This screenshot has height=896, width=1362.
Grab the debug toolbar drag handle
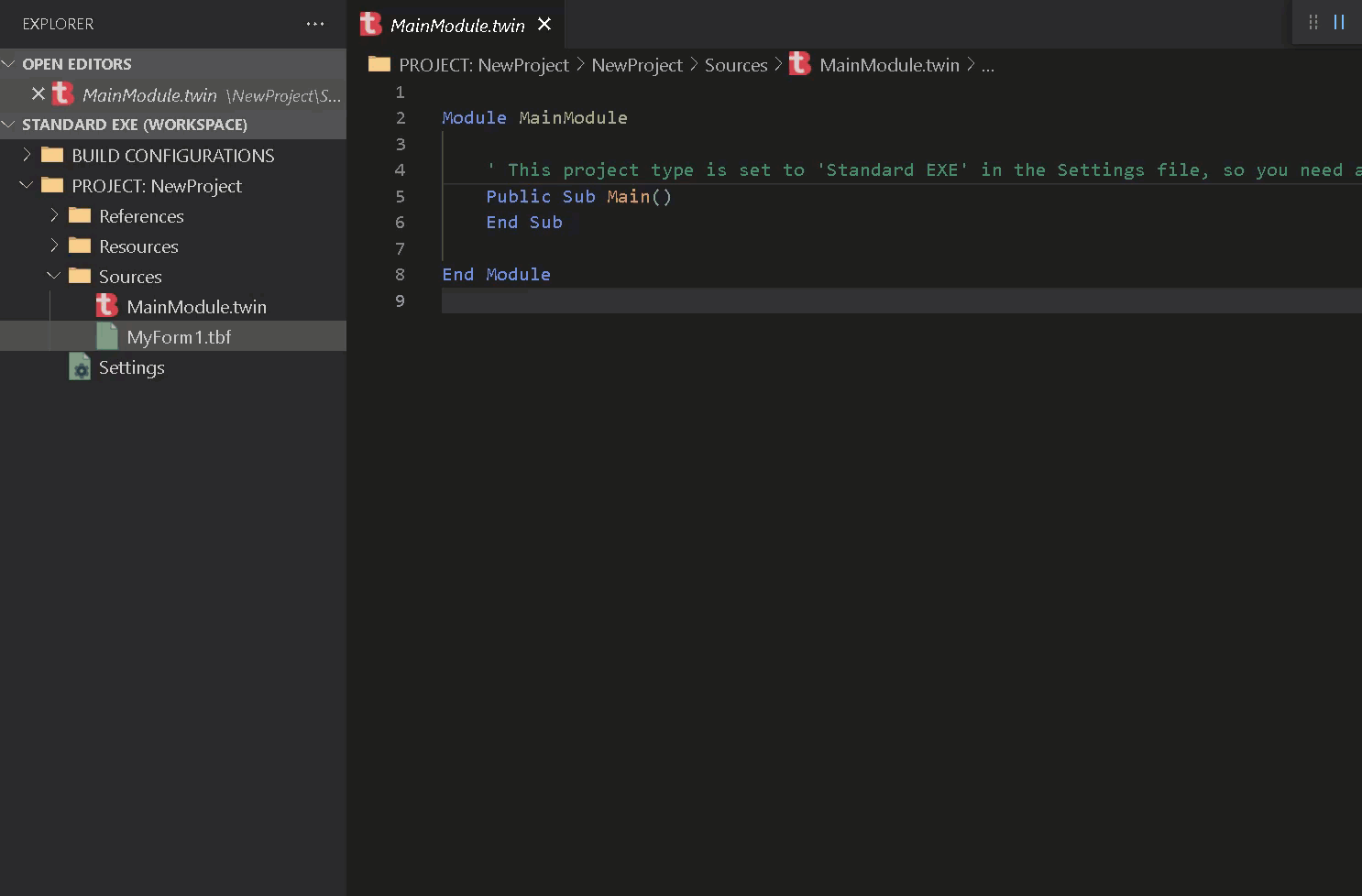pyautogui.click(x=1313, y=22)
